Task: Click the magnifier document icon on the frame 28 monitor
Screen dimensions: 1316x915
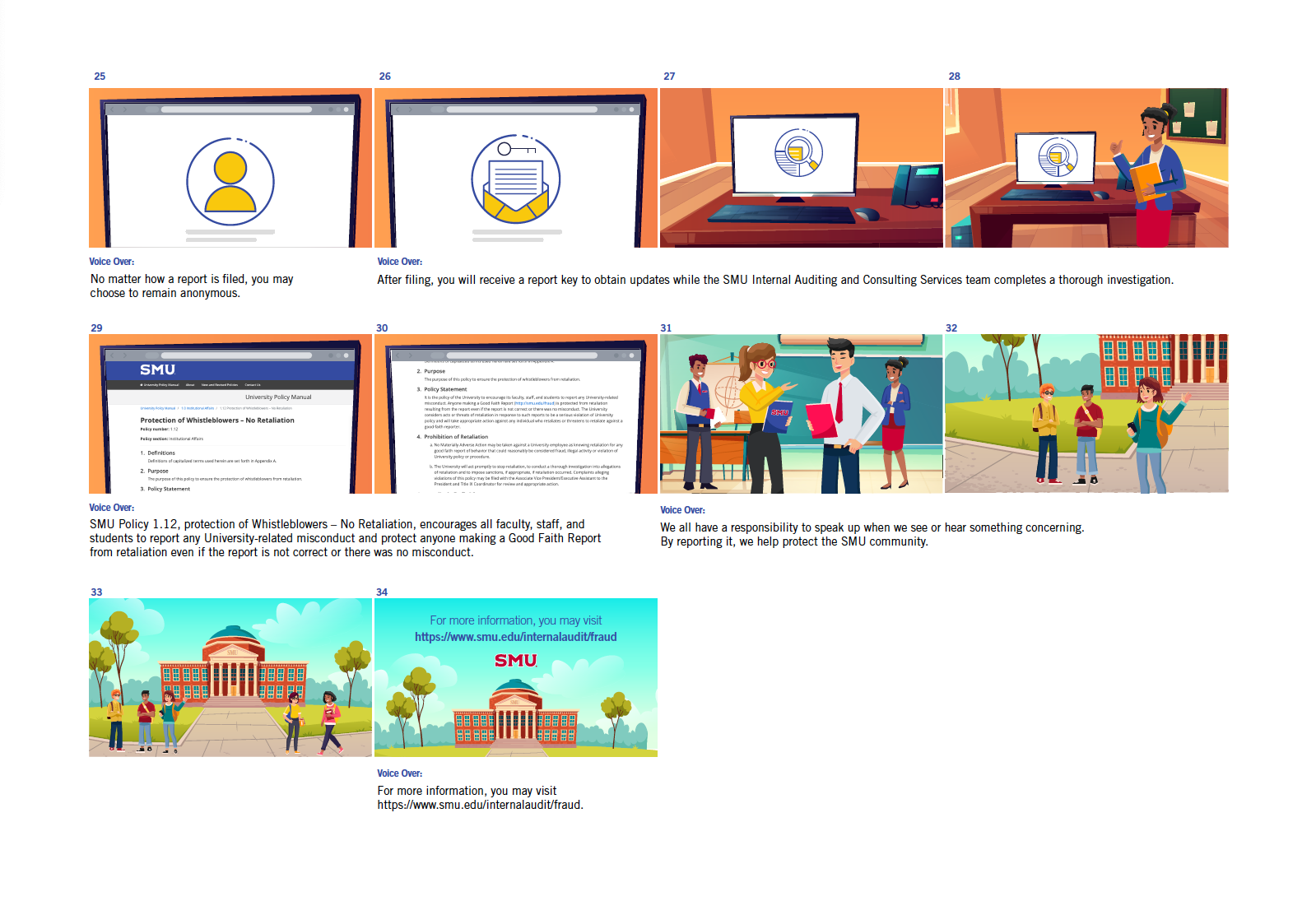Action: click(1058, 157)
